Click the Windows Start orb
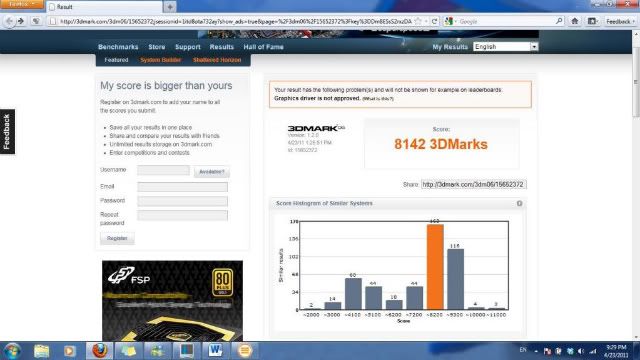 click(12, 351)
